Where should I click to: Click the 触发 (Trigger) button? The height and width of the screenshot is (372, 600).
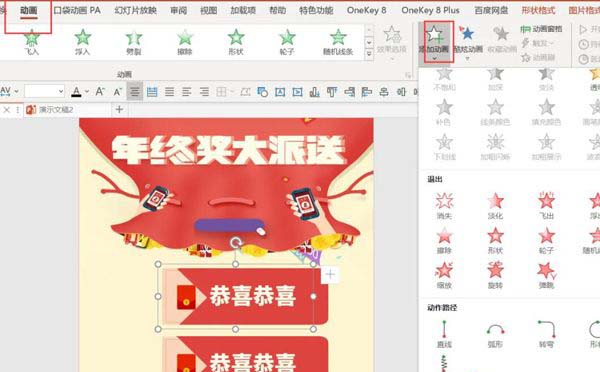point(538,43)
